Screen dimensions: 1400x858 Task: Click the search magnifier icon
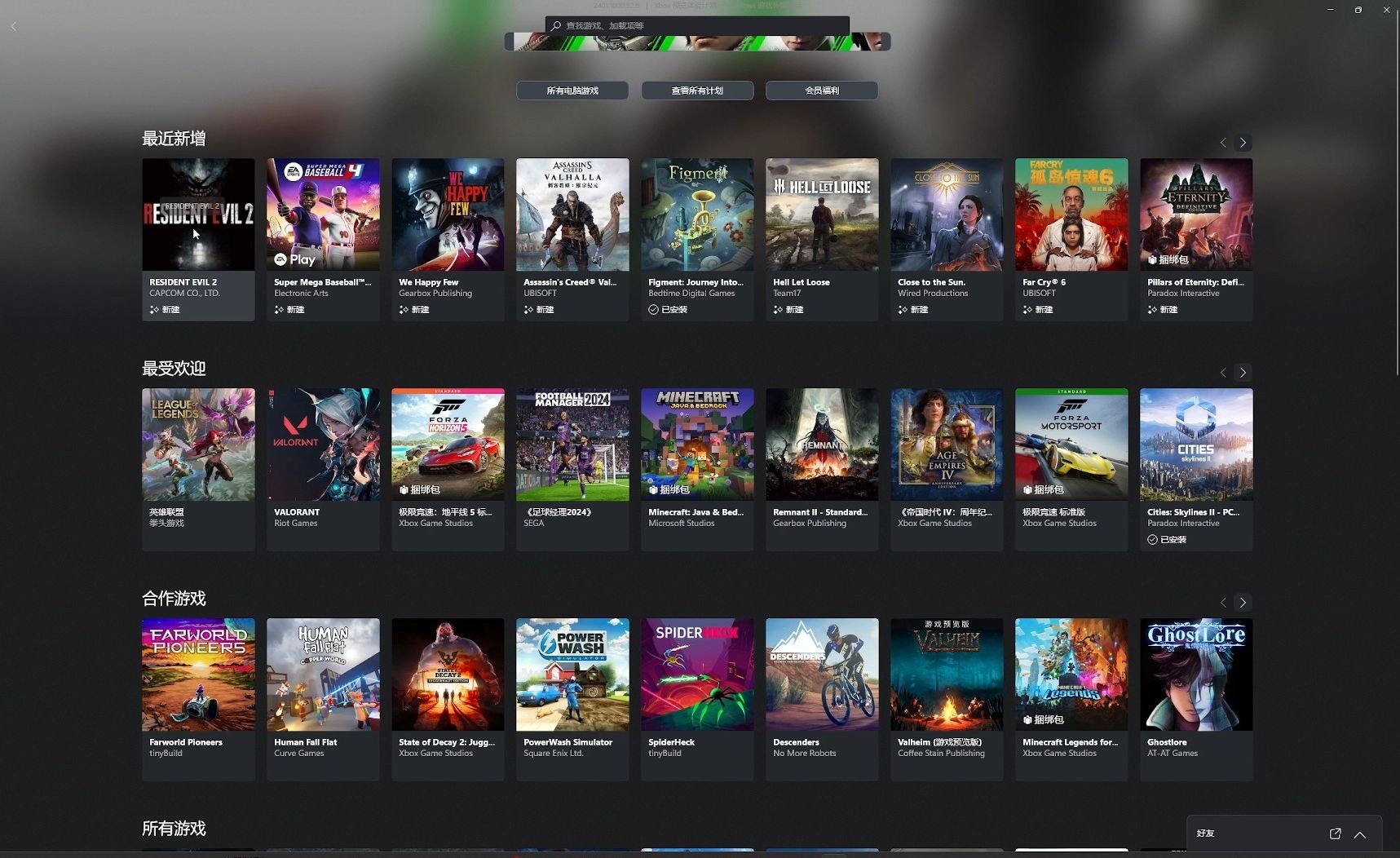pos(556,25)
